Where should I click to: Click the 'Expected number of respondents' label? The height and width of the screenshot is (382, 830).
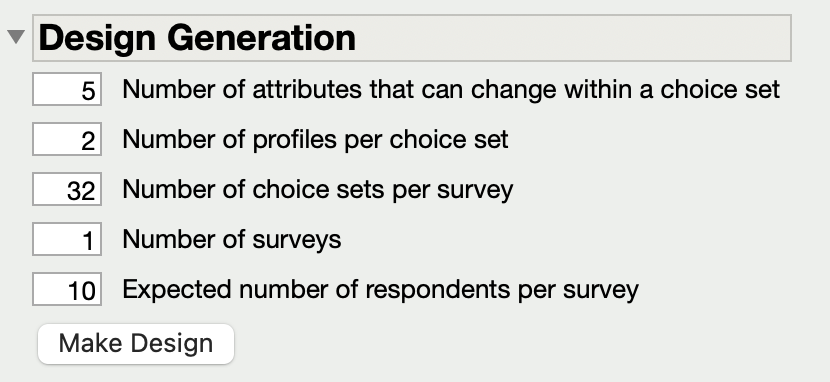pyautogui.click(x=381, y=289)
